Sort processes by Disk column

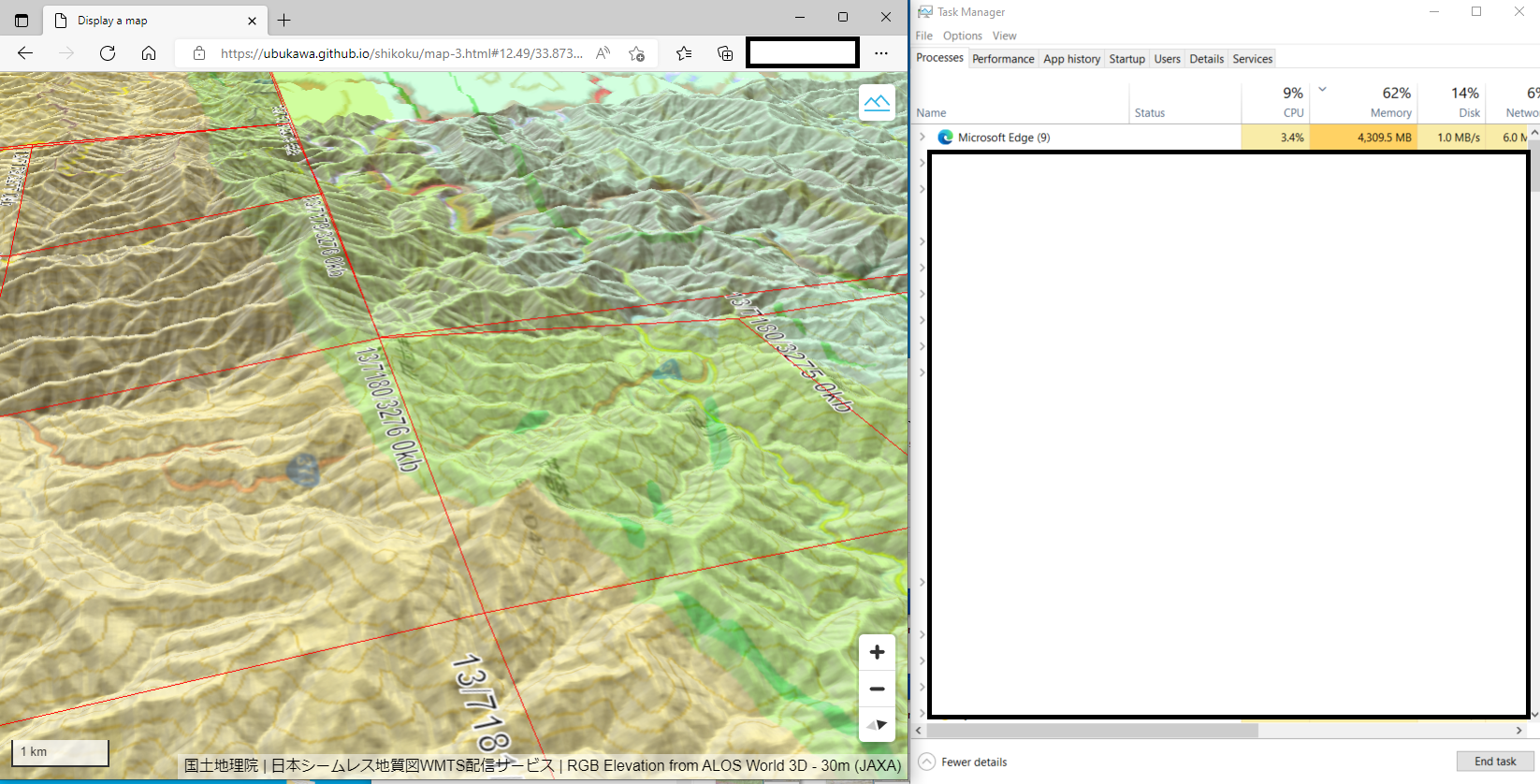click(x=1452, y=104)
